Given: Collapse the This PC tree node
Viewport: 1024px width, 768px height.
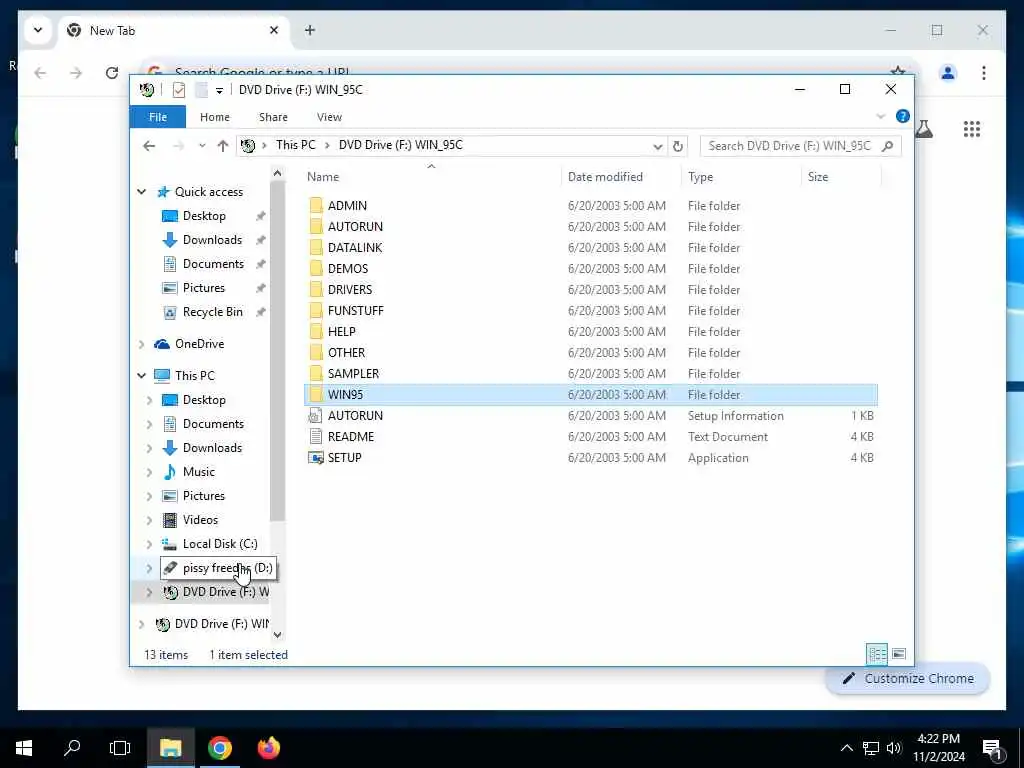Looking at the screenshot, I should [141, 376].
